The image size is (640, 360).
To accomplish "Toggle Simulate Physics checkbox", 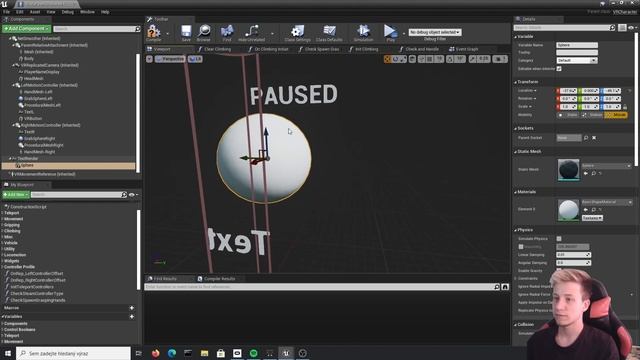I will click(x=559, y=238).
